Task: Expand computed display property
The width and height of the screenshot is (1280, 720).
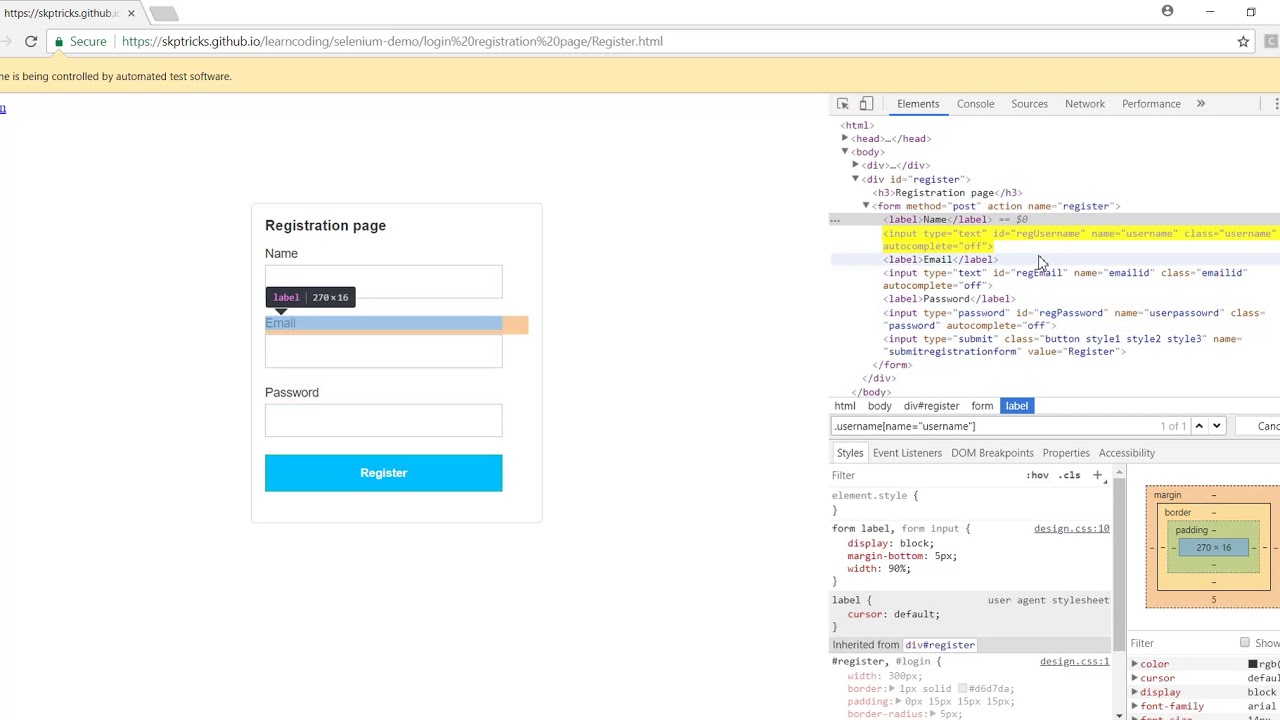Action: coord(1135,692)
